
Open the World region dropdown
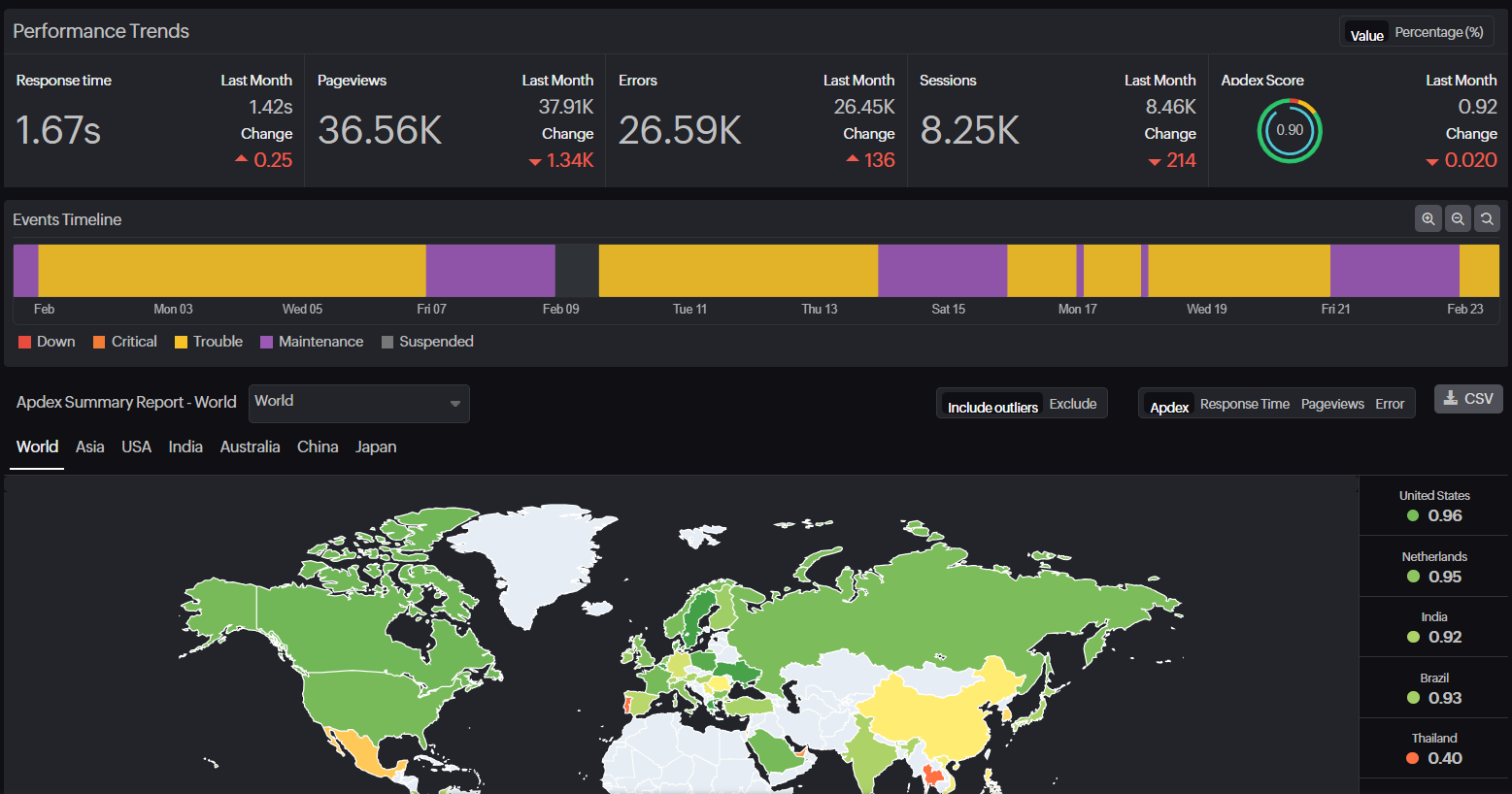[359, 403]
